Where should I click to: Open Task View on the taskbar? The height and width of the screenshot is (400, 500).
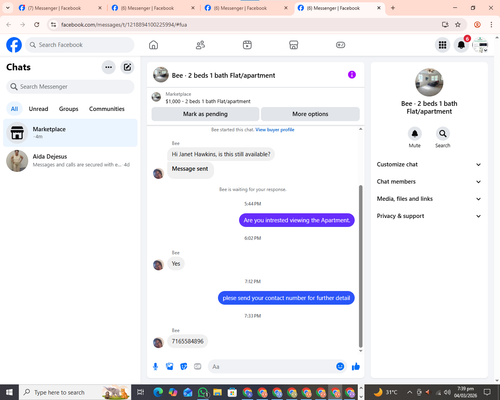click(141, 392)
